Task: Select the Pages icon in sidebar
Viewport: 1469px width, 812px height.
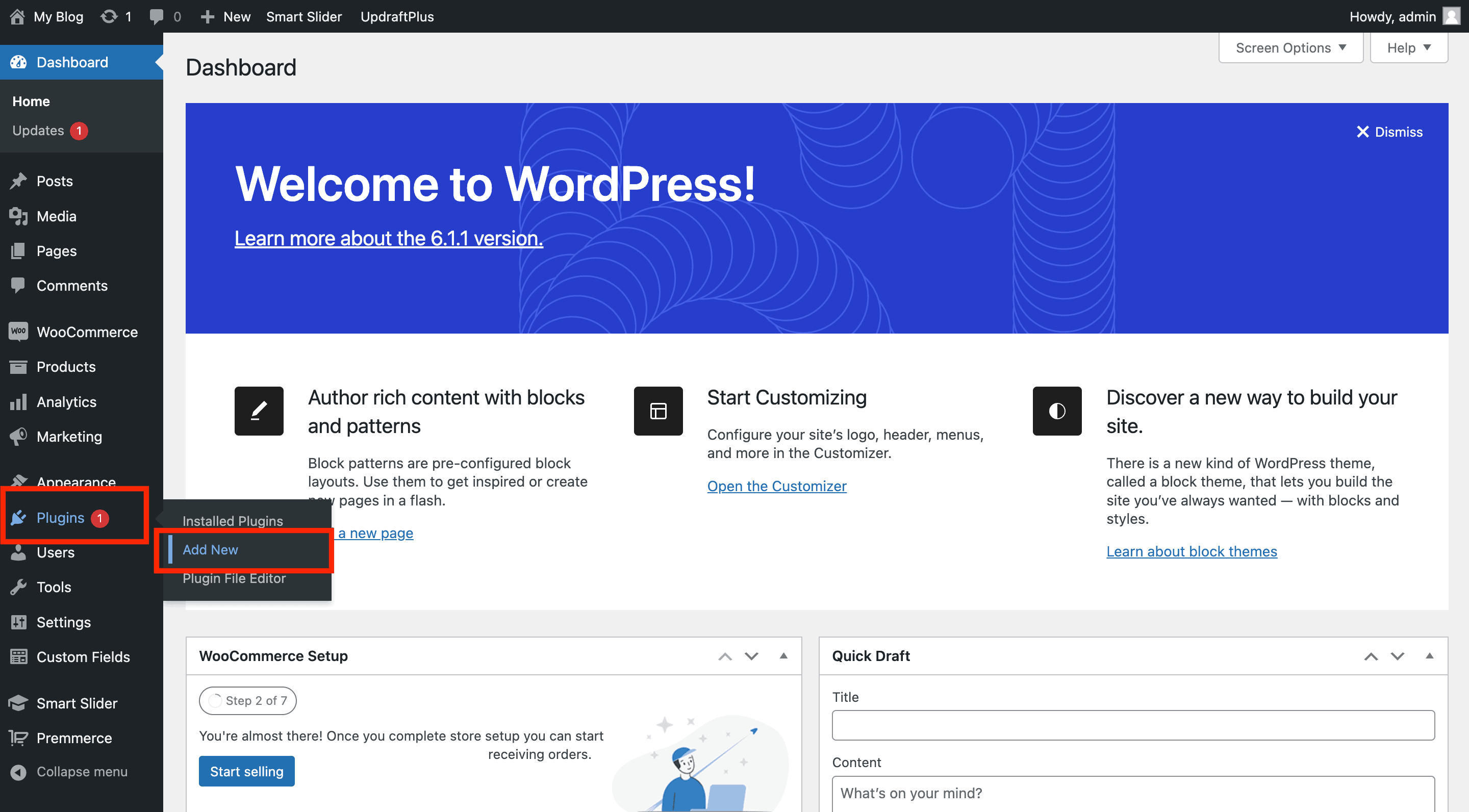Action: (18, 251)
